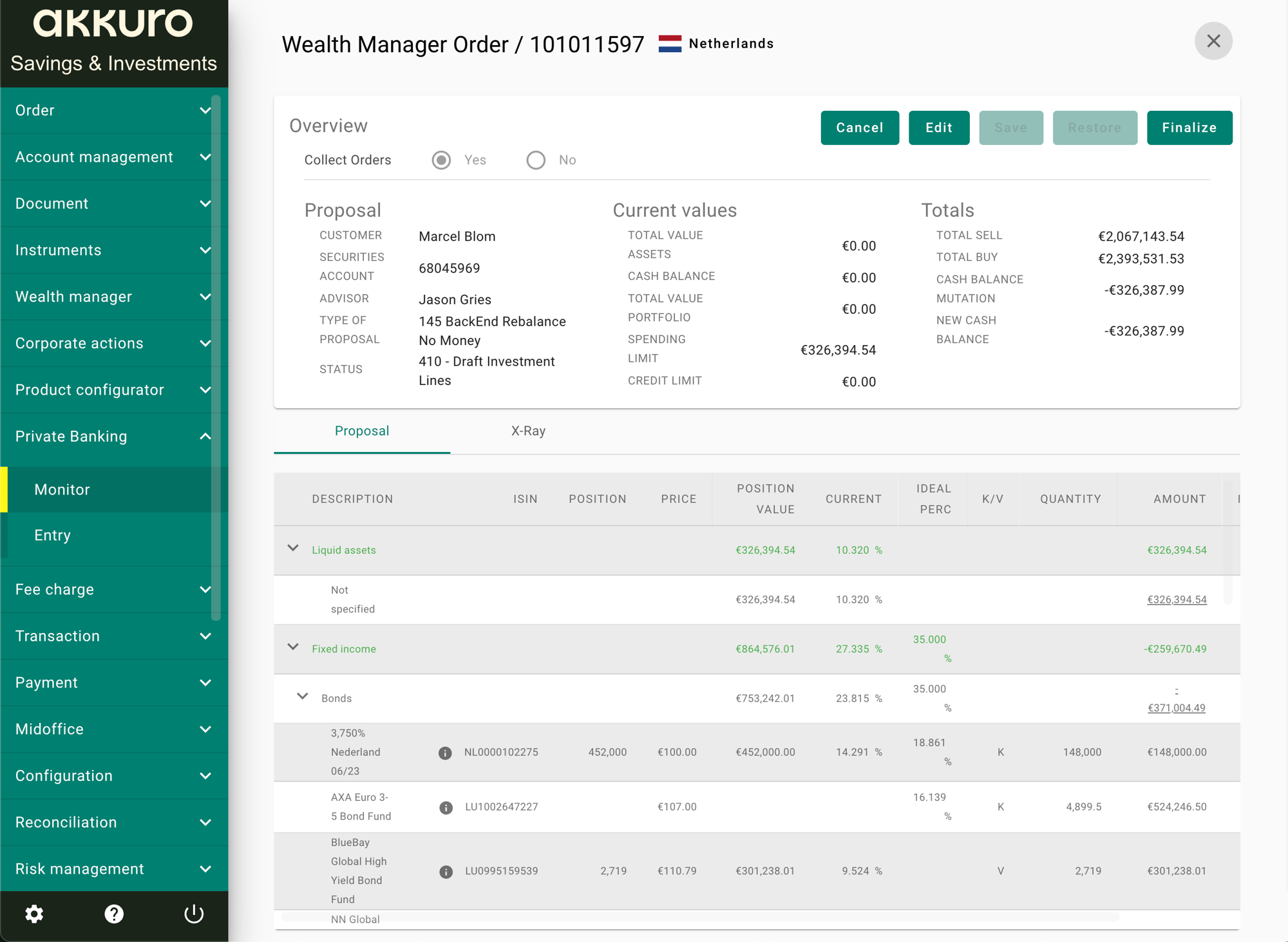Collapse Fixed income group
Image resolution: width=1288 pixels, height=942 pixels.
click(293, 646)
